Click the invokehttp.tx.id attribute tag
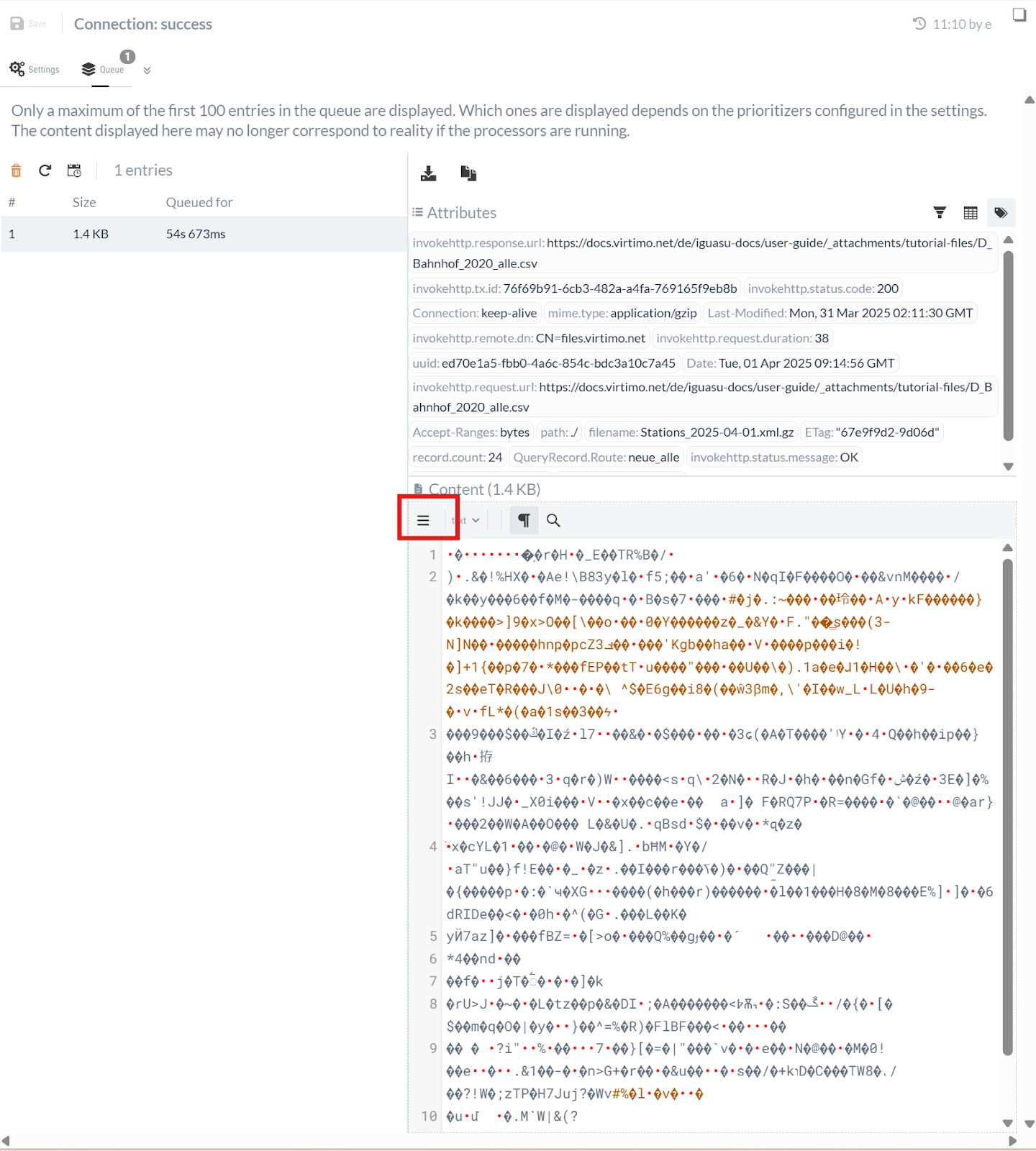The height and width of the screenshot is (1151, 1036). click(575, 288)
